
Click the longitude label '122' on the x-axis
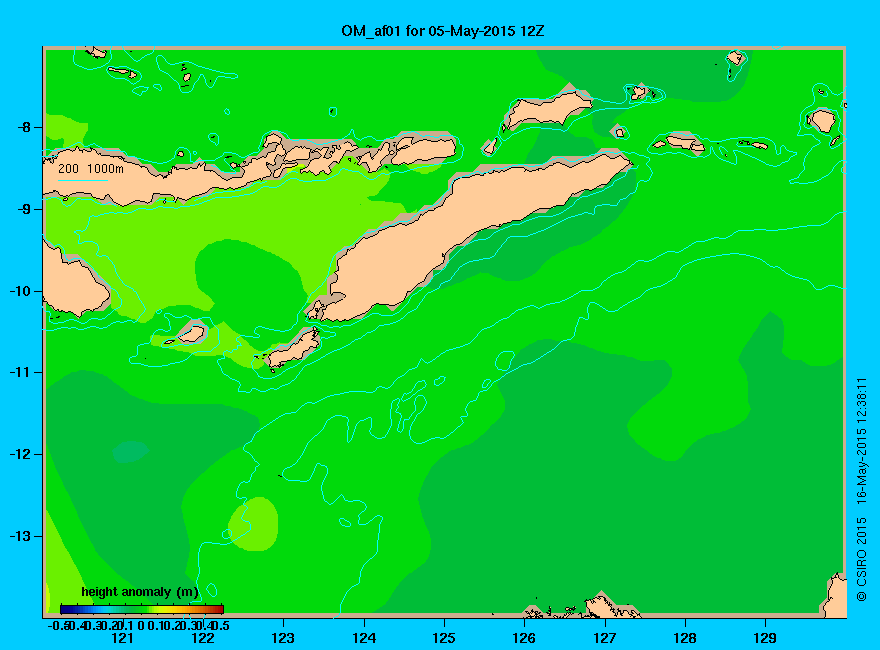point(203,638)
